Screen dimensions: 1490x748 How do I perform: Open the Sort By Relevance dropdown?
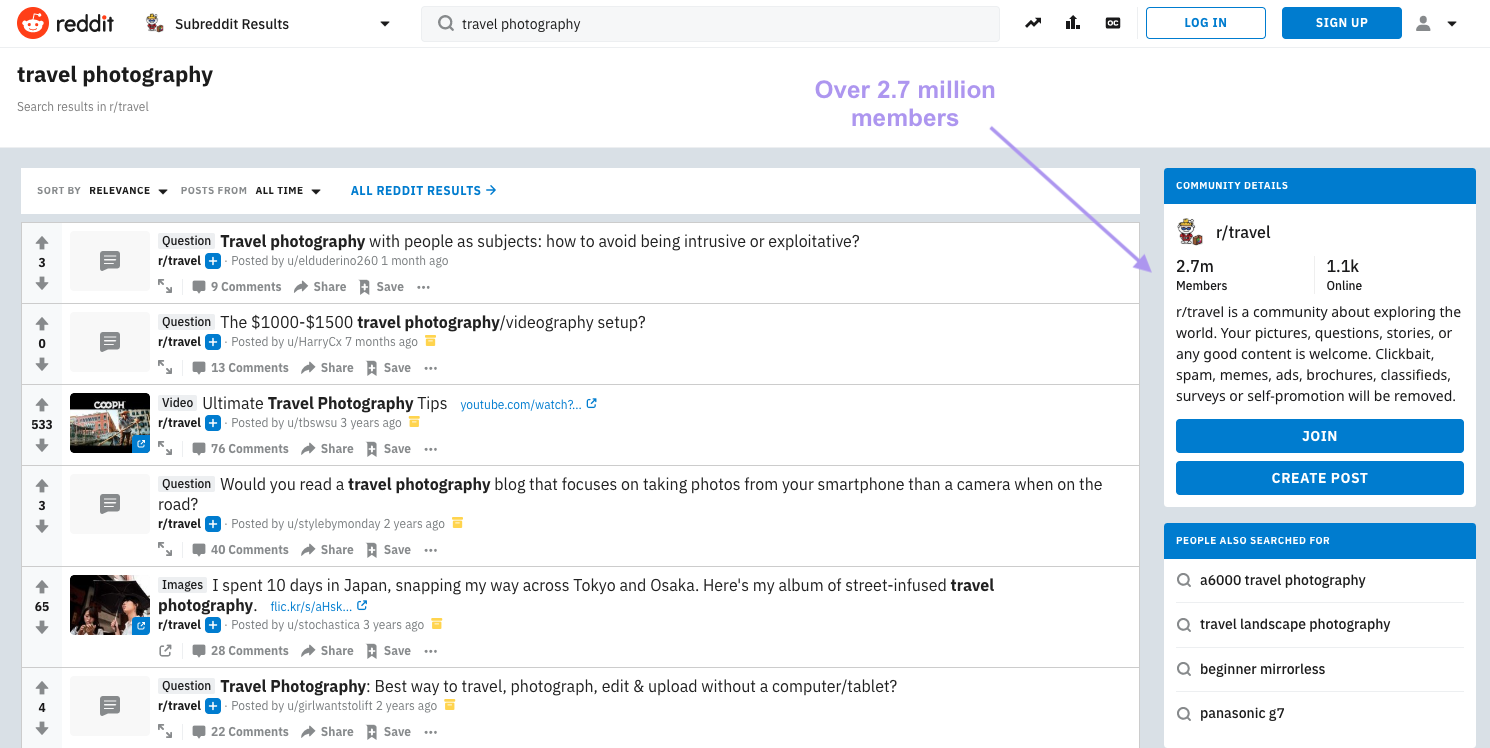coord(128,190)
